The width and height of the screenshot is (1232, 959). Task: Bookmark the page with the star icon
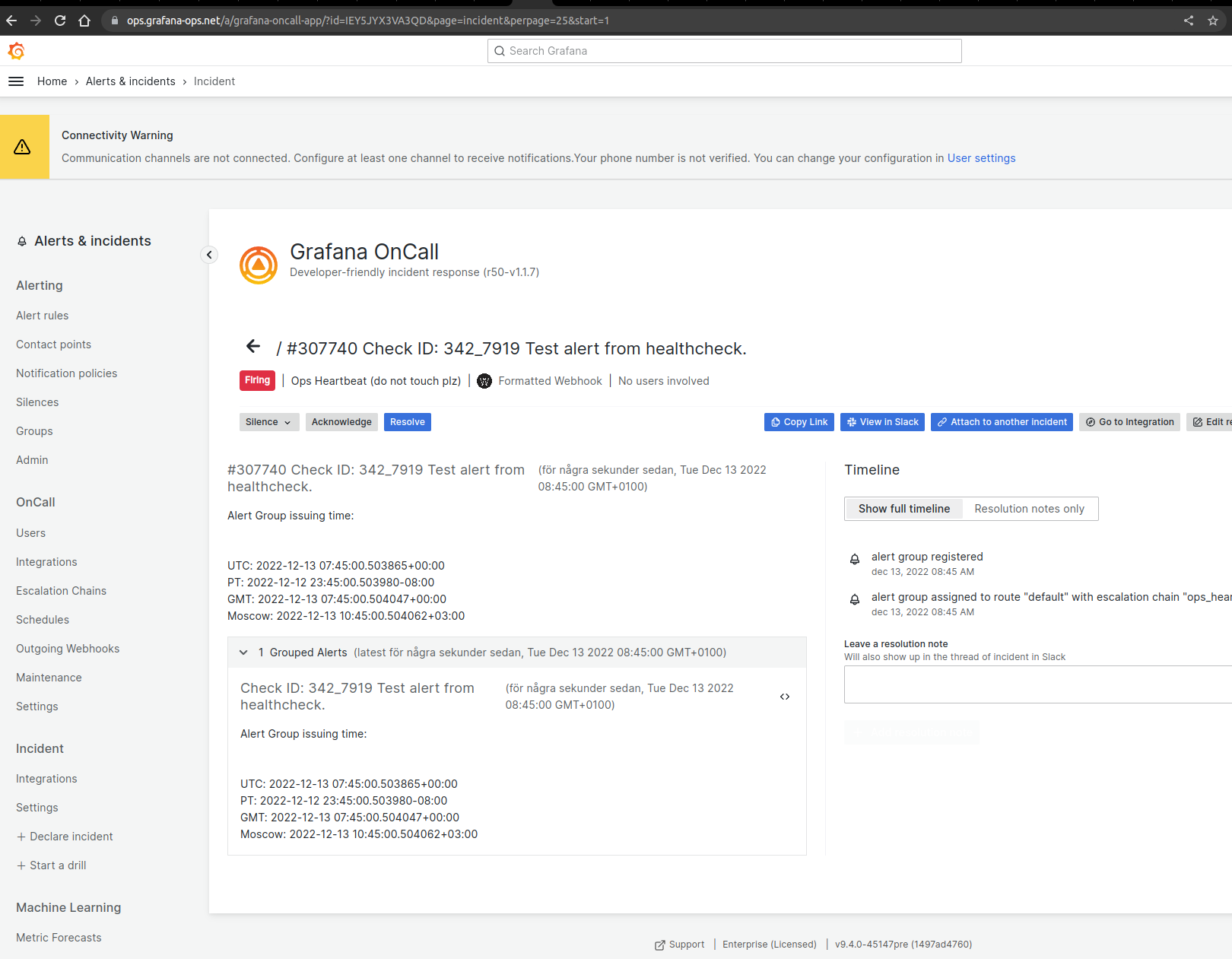click(x=1212, y=21)
